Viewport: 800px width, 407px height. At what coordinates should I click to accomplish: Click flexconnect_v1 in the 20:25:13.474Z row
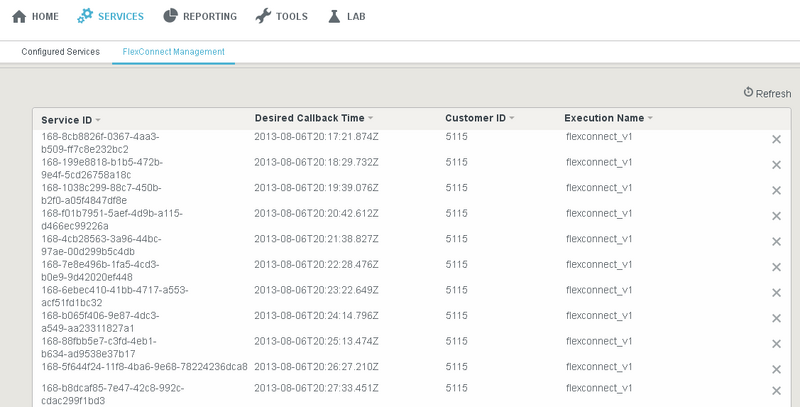tap(599, 341)
